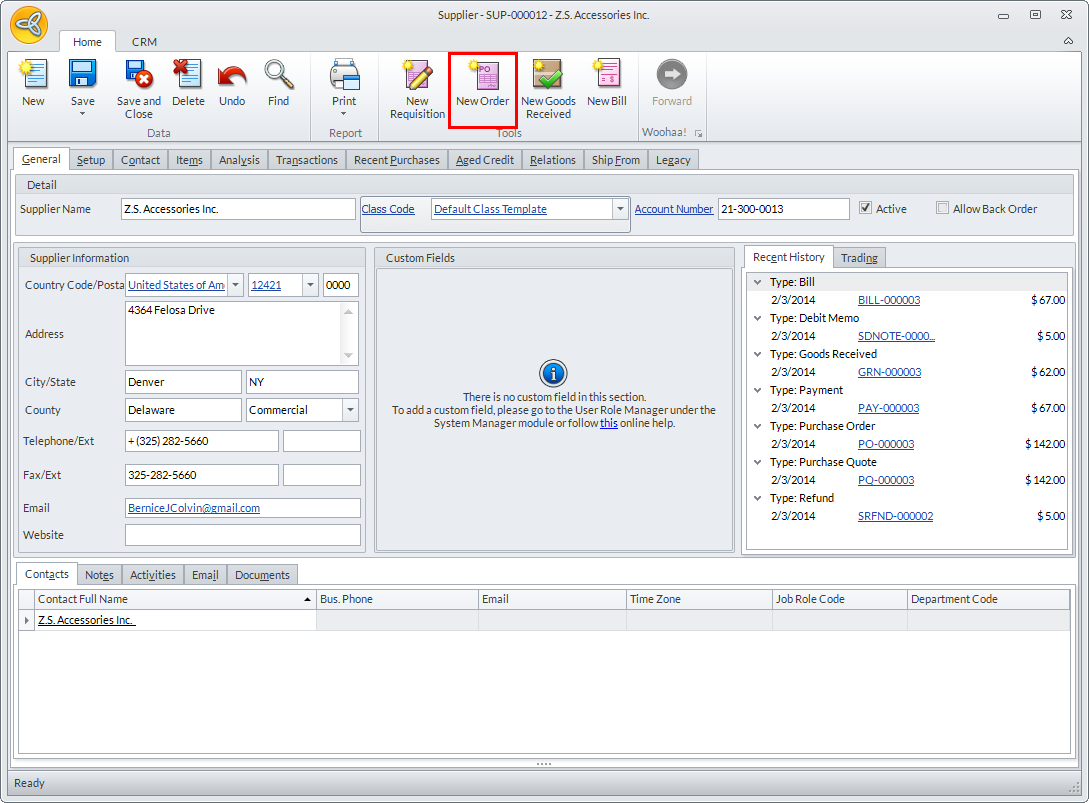Open the Class Code dropdown

coord(620,209)
